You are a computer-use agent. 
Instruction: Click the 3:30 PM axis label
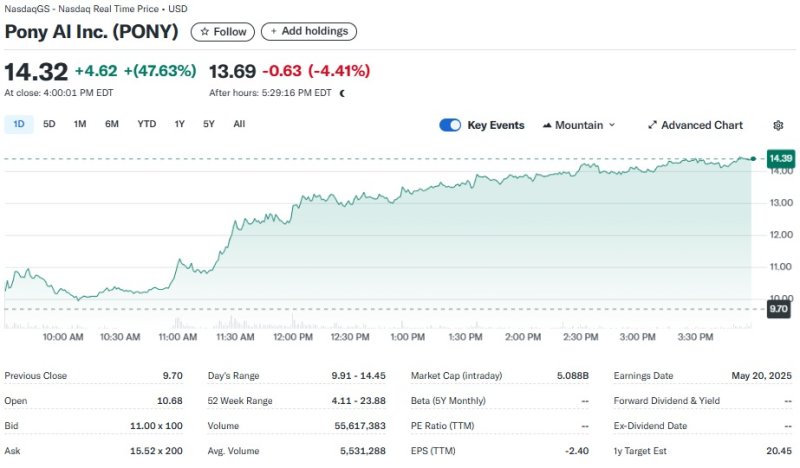[695, 337]
